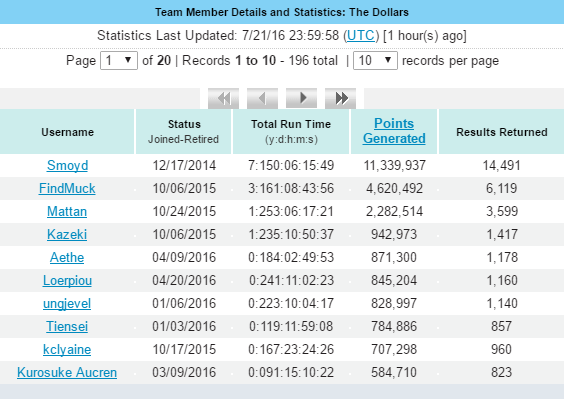Go to the first page of records
Image resolution: width=564 pixels, height=399 pixels.
click(223, 98)
